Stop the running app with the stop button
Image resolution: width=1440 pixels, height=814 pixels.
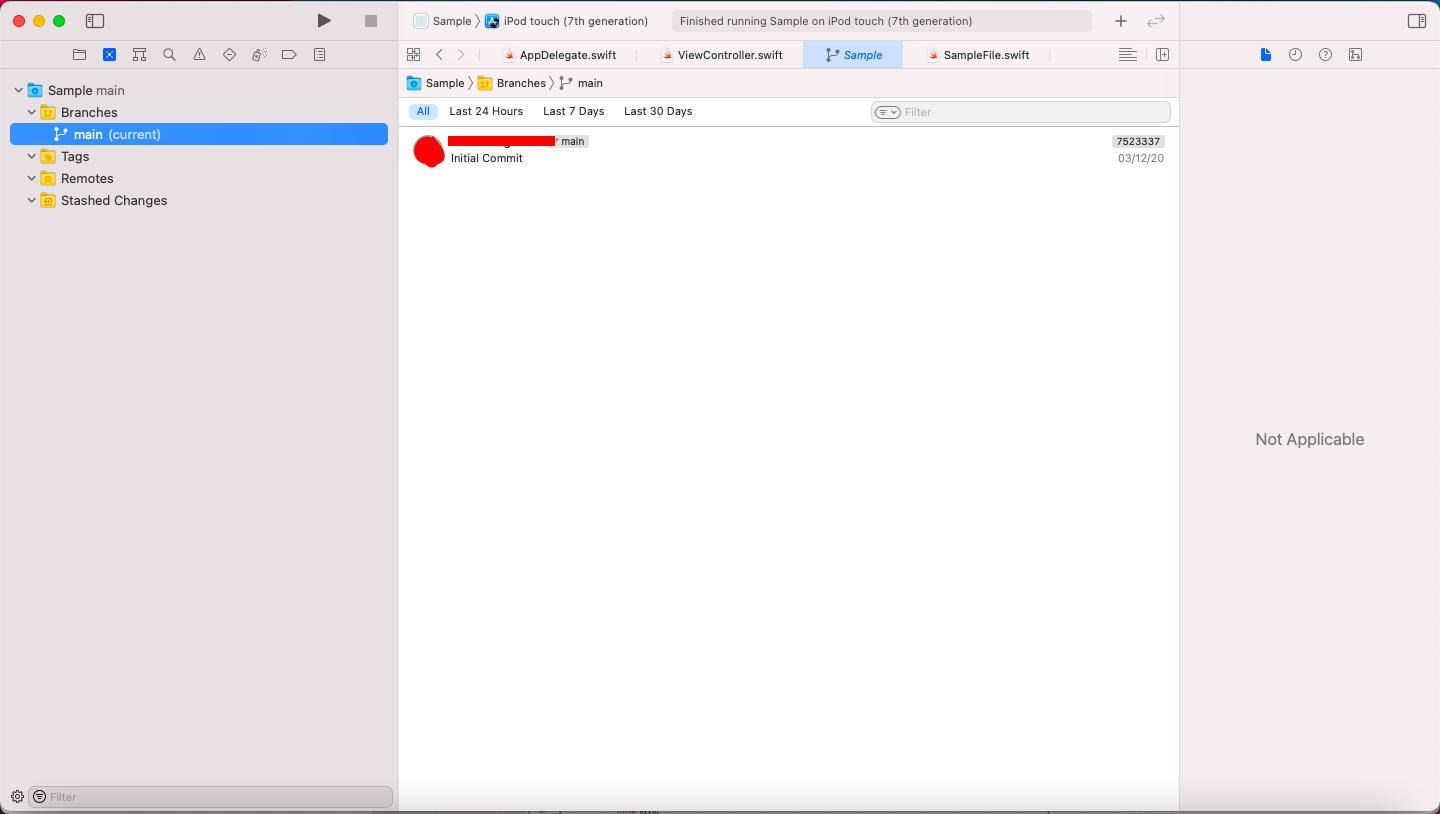[371, 21]
